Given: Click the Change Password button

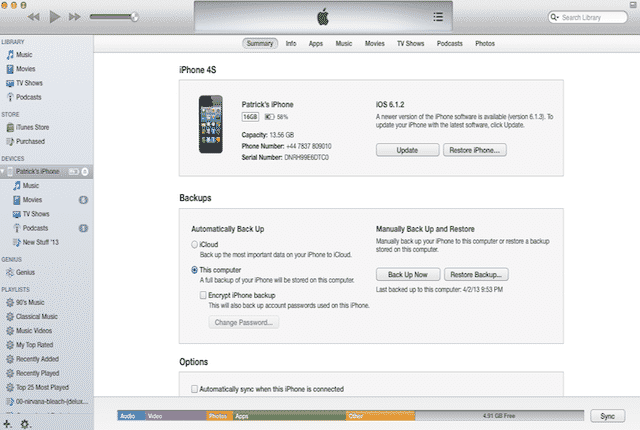Looking at the screenshot, I should 244,322.
